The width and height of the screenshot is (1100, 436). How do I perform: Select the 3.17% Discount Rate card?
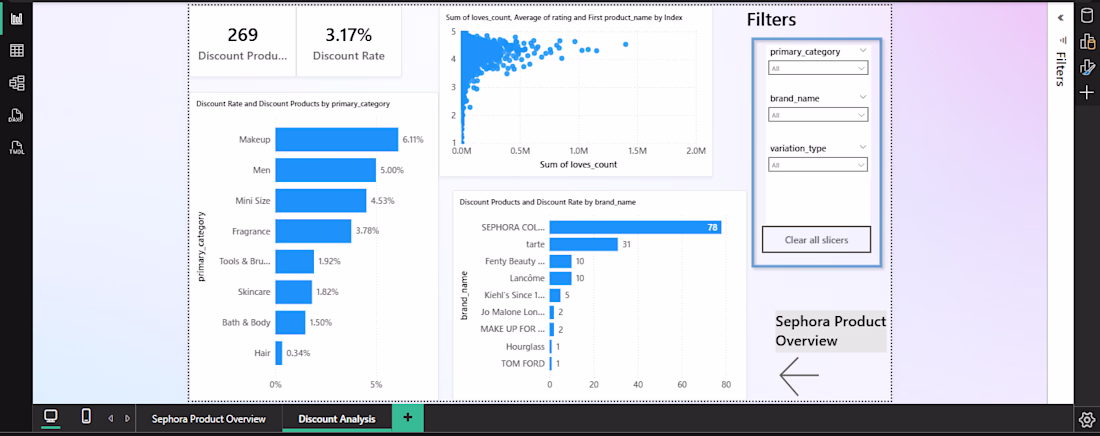[349, 43]
